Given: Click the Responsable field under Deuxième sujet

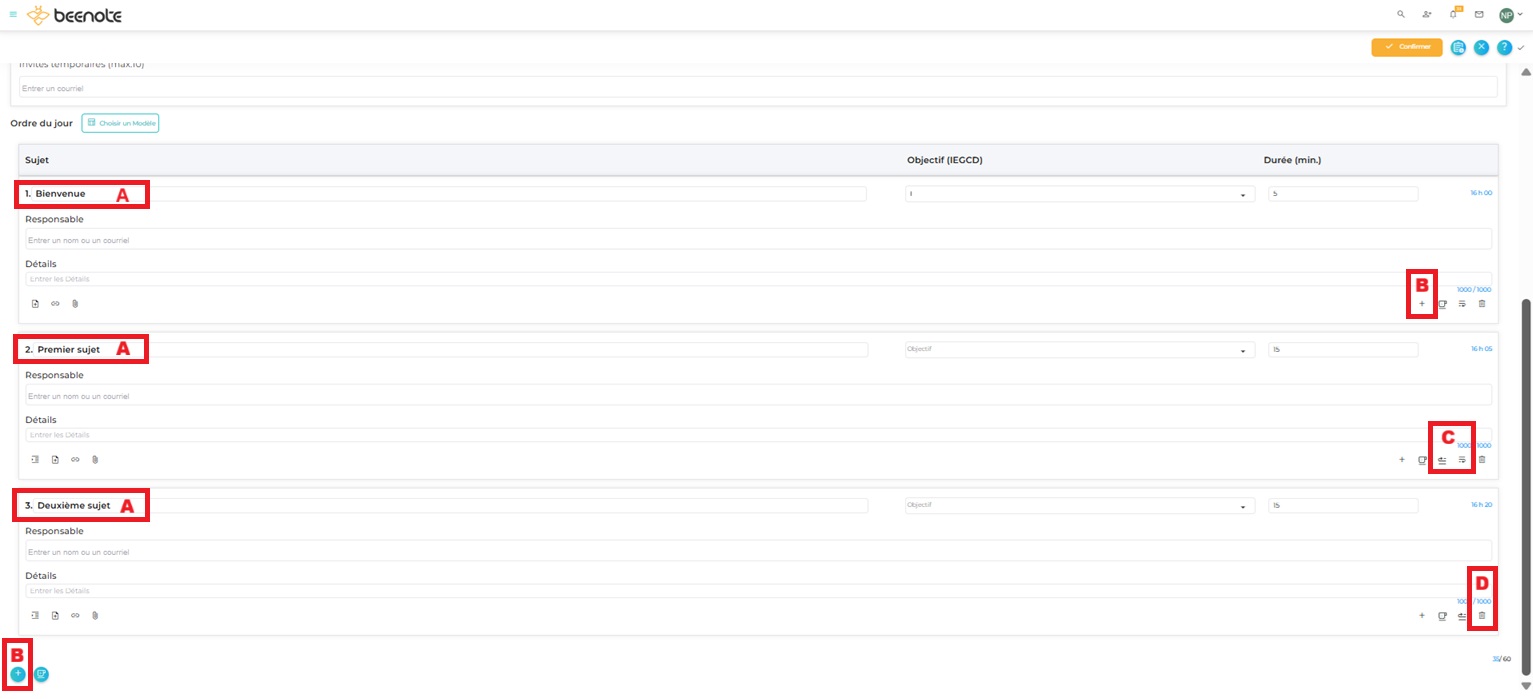Looking at the screenshot, I should pos(758,552).
